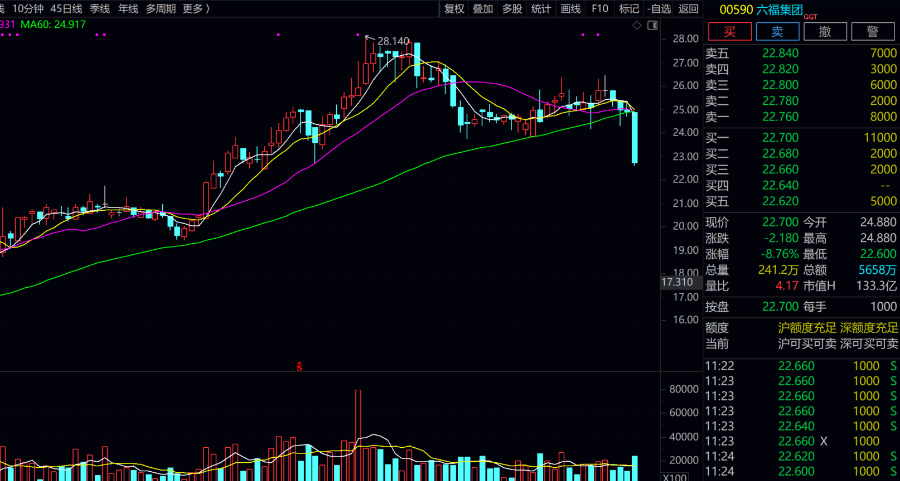900x481 pixels.
Task: Switch to the 季线 quarterly chart tab
Action: 100,9
